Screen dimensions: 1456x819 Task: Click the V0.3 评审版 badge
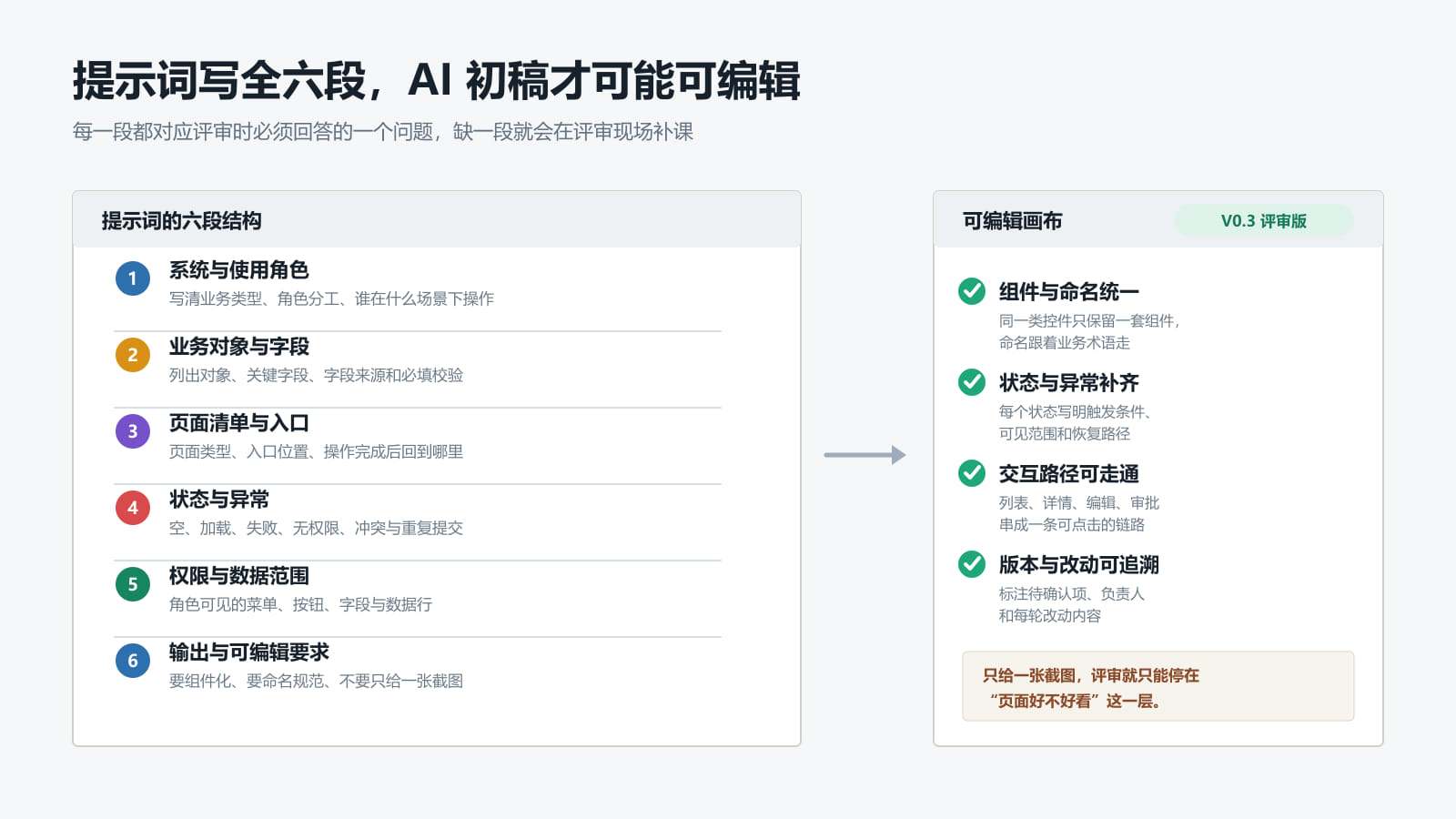[1264, 221]
